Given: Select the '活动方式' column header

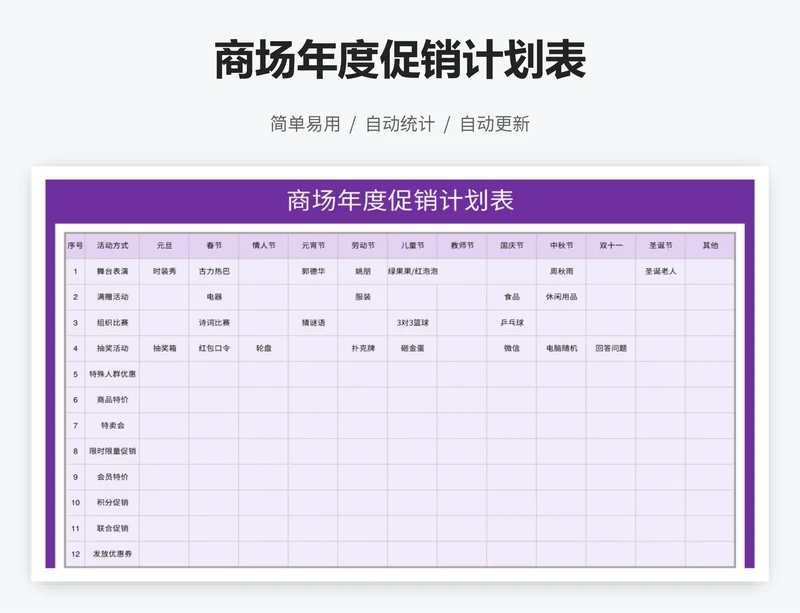Looking at the screenshot, I should point(112,246).
